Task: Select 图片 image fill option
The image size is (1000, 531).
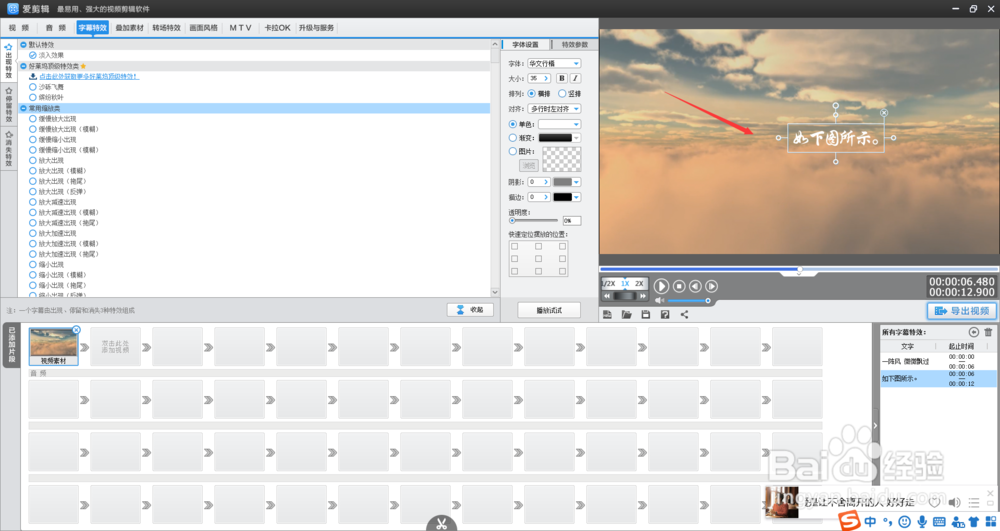Action: tap(513, 152)
